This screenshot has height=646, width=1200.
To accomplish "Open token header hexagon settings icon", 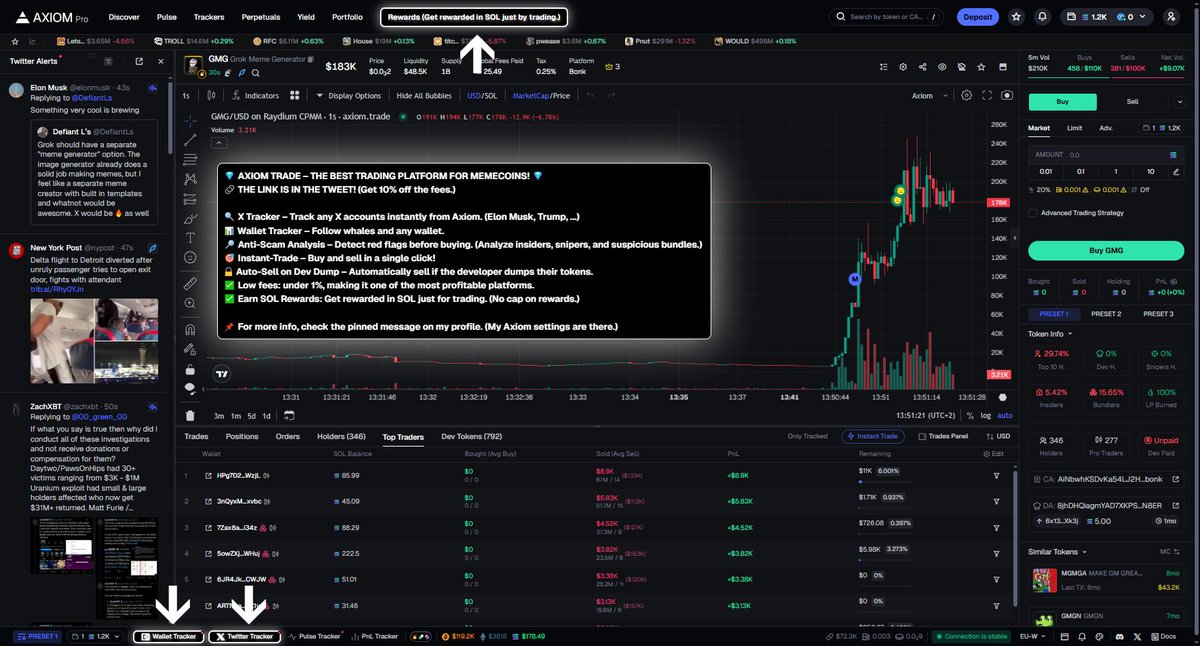I will click(x=903, y=67).
